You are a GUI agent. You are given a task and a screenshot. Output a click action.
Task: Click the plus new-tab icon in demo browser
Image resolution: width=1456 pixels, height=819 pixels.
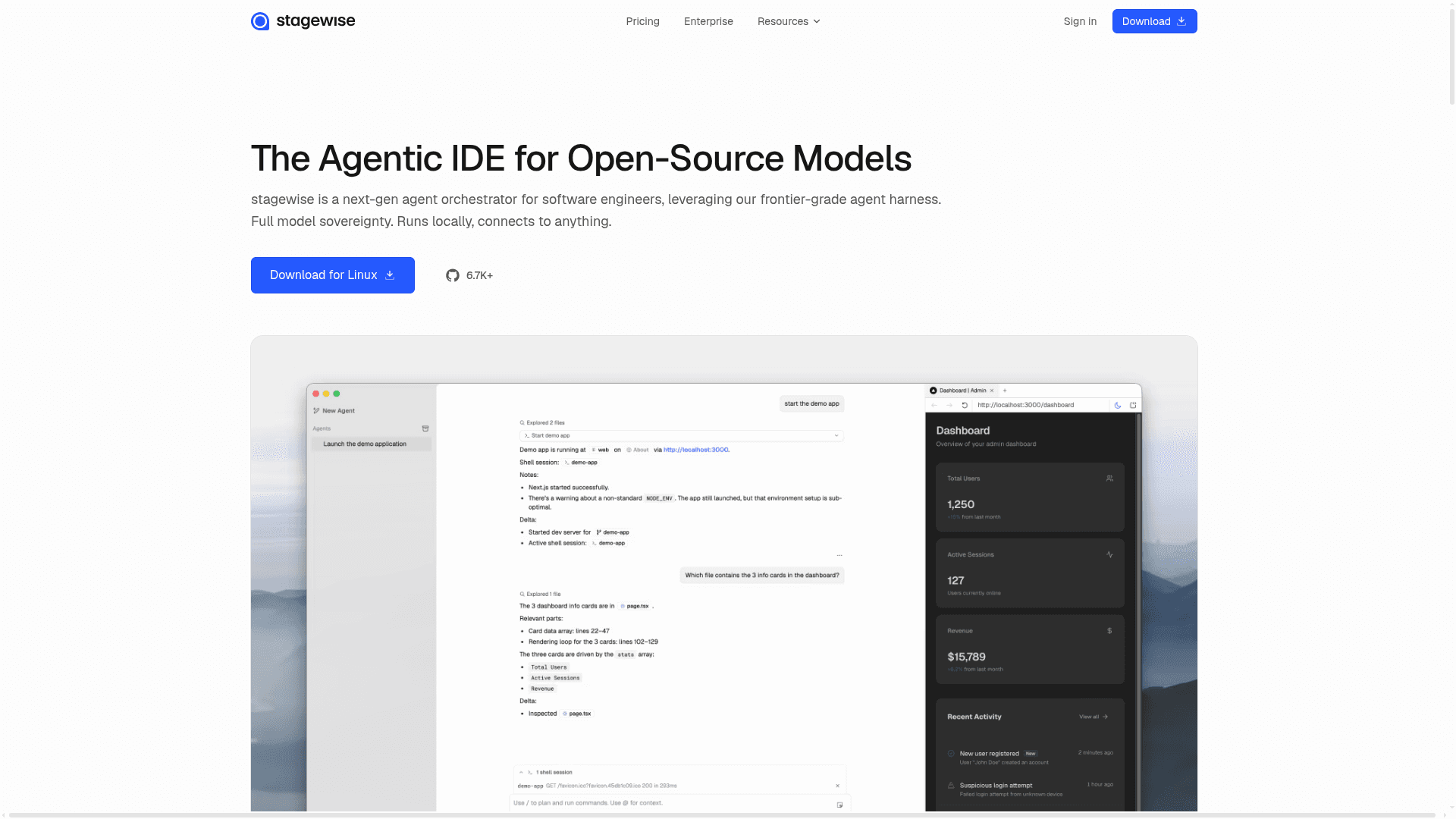click(x=1005, y=391)
